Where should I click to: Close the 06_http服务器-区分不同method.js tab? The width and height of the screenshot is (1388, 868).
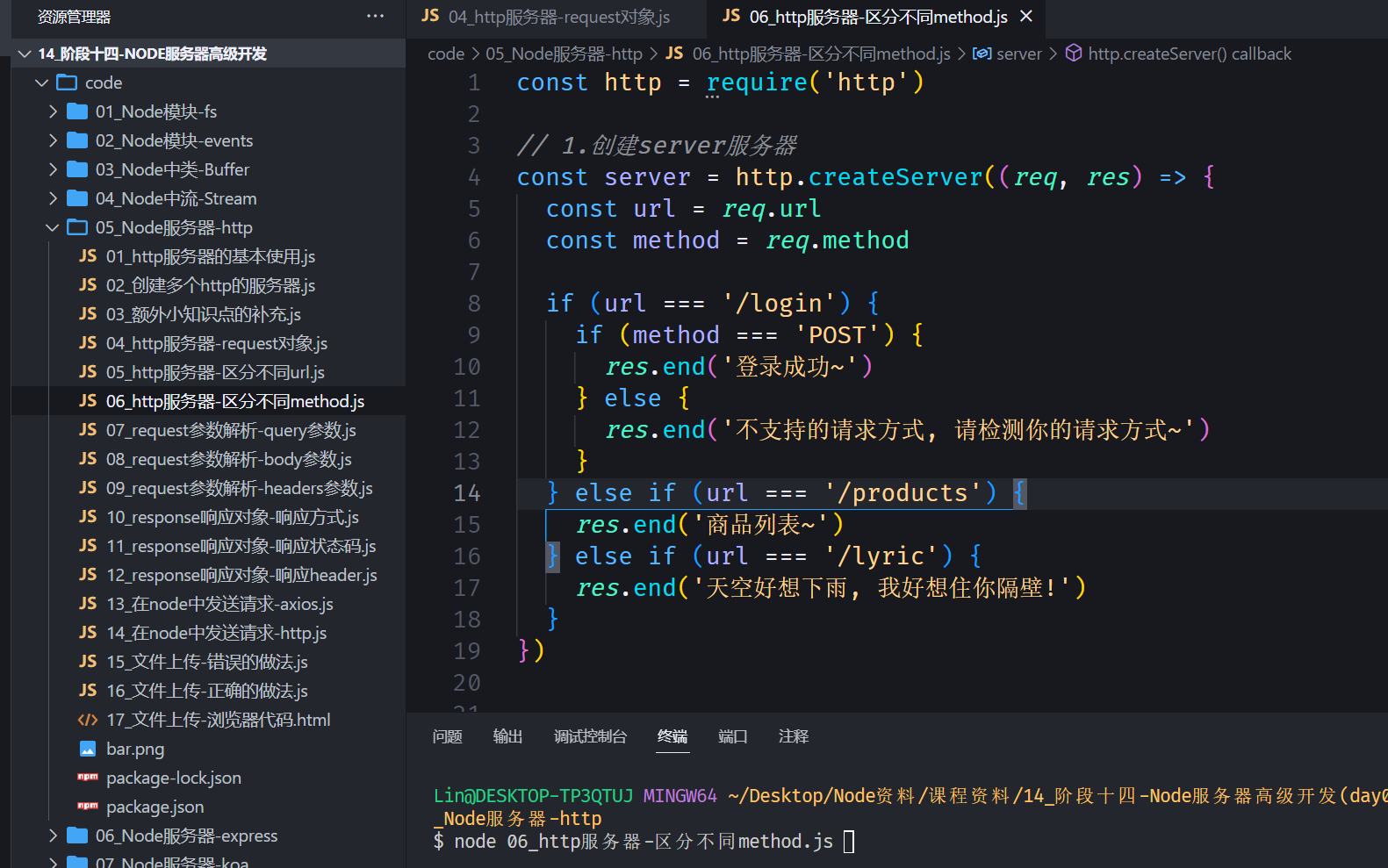pos(1026,17)
